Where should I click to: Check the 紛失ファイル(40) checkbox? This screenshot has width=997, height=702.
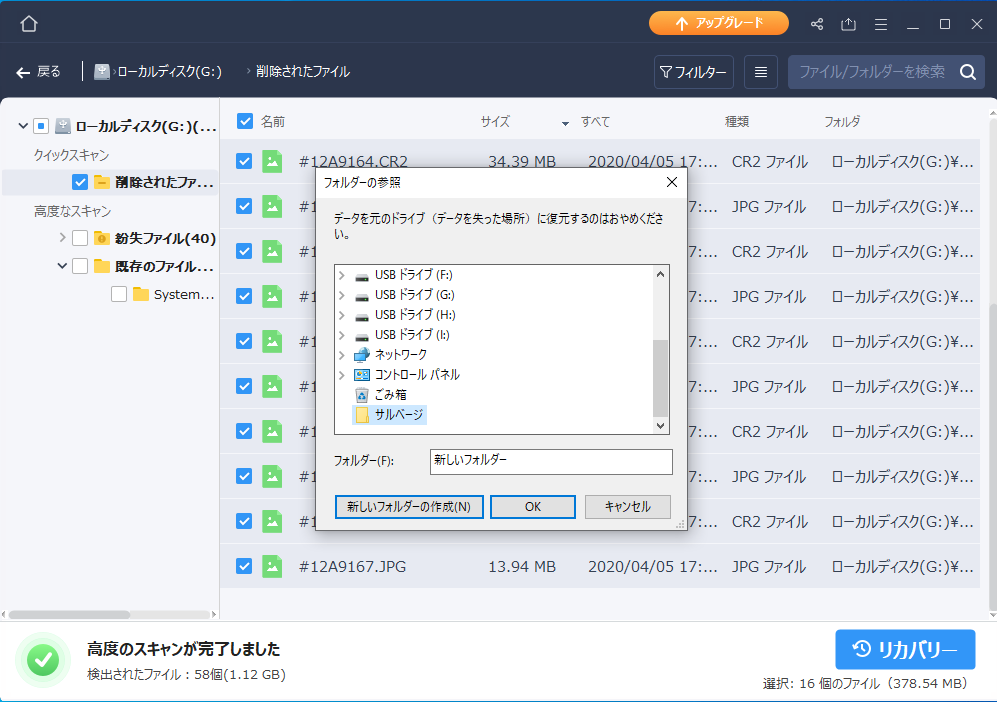tap(80, 238)
